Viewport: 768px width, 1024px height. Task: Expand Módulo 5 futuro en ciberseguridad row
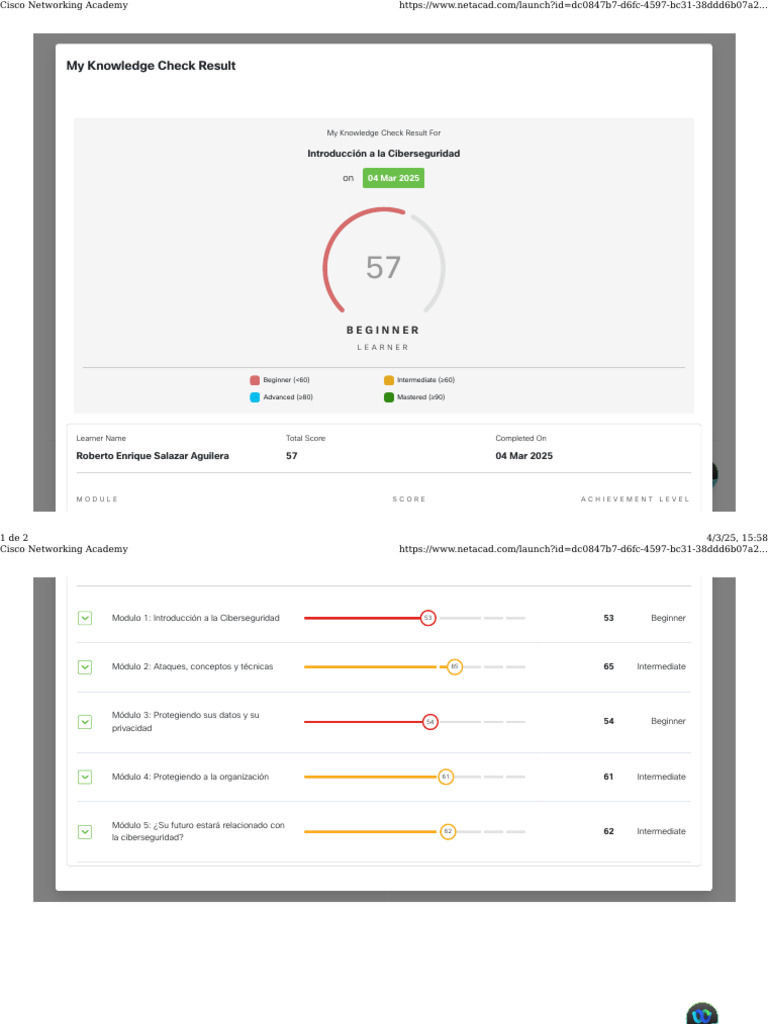(85, 831)
